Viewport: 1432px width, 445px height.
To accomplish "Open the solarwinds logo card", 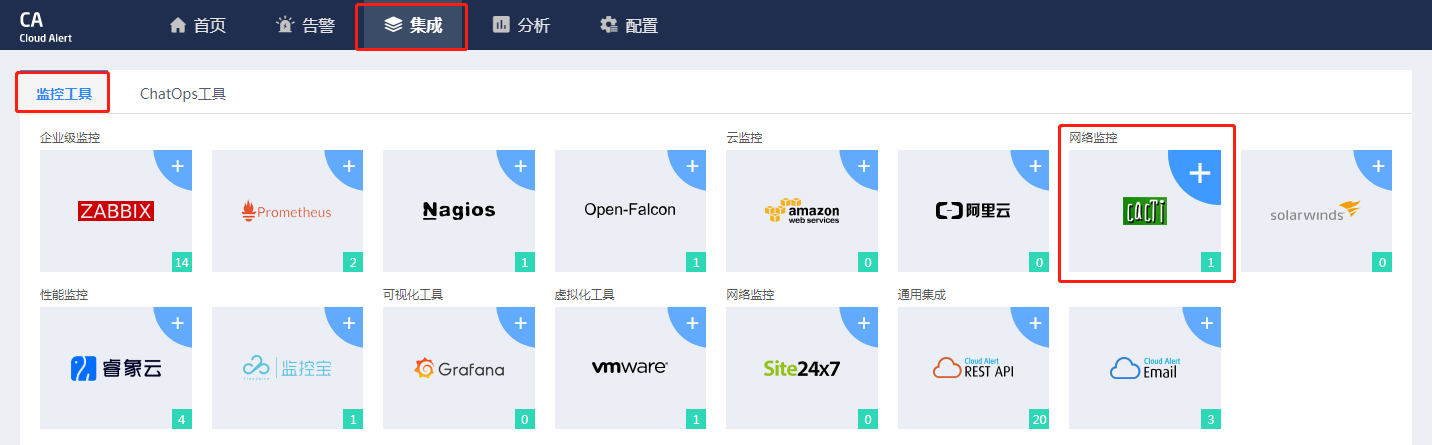I will pos(1316,211).
